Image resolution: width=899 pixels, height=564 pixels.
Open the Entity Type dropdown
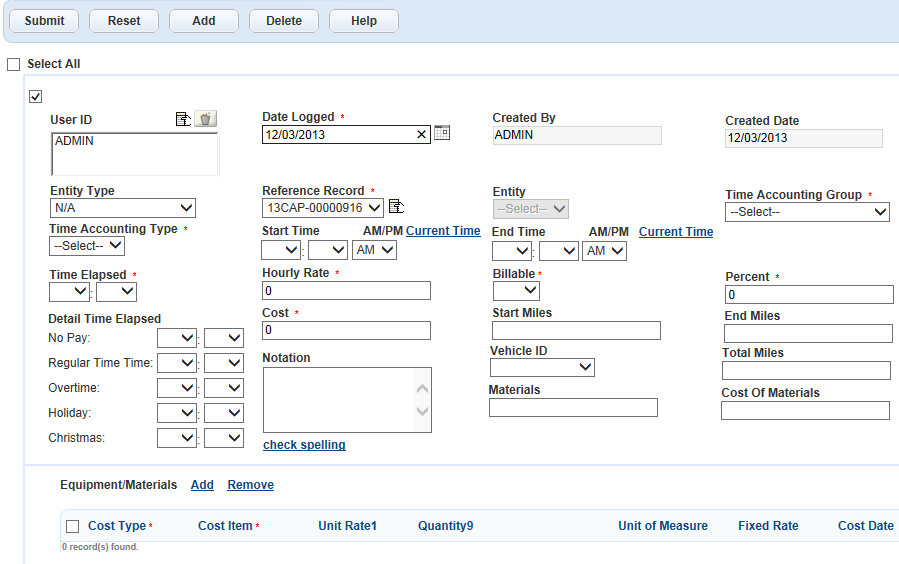click(x=123, y=208)
